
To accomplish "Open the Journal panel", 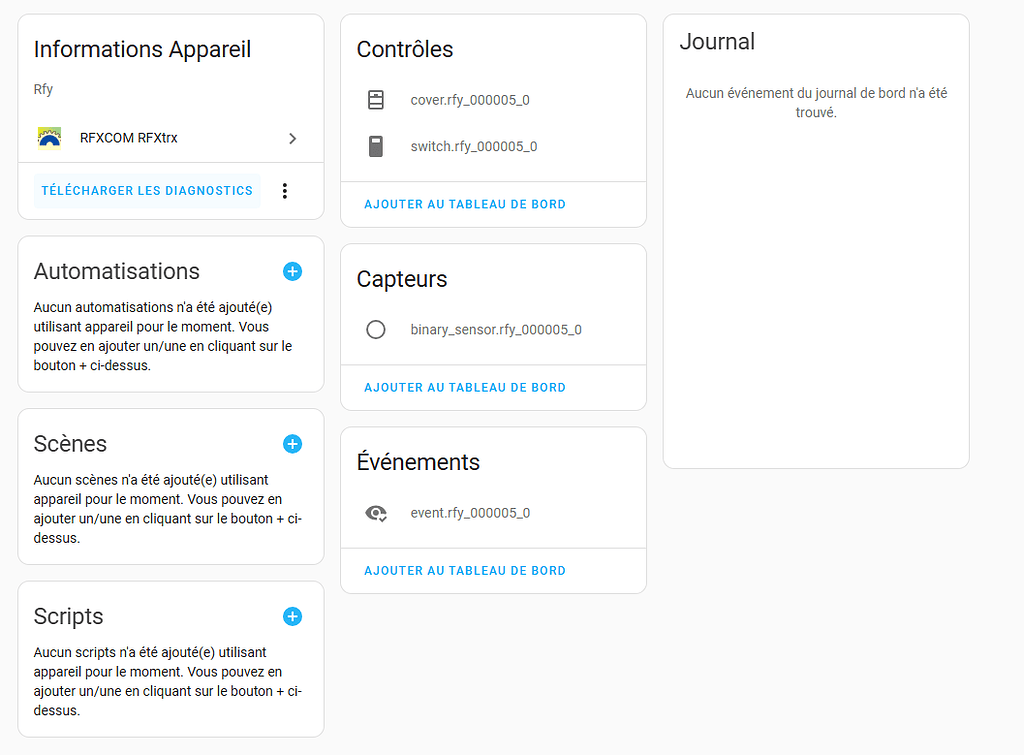I will [717, 42].
